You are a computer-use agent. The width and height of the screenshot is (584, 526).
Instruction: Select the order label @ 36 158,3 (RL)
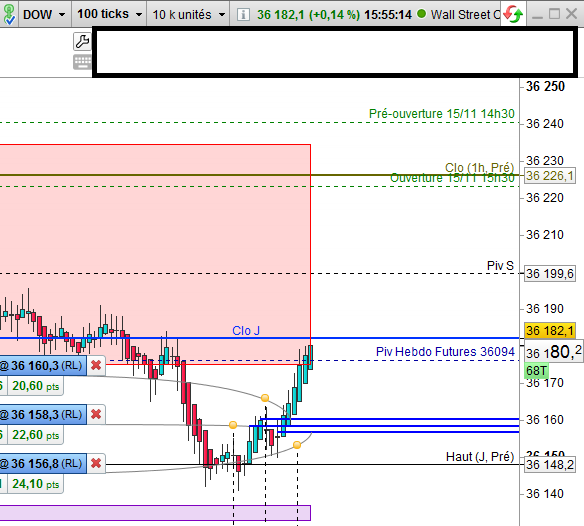(x=42, y=415)
